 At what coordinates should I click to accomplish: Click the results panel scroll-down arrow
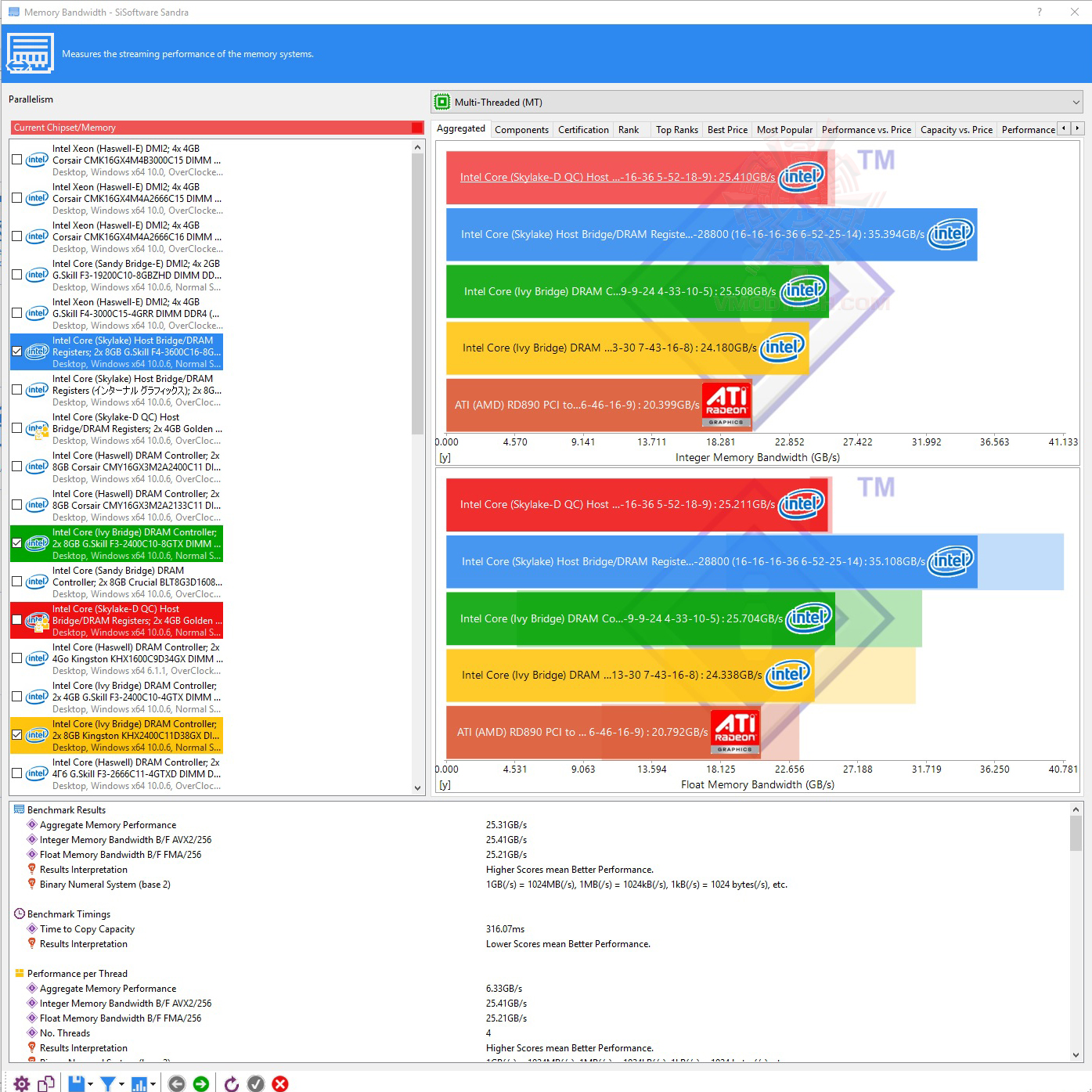click(x=1076, y=1055)
